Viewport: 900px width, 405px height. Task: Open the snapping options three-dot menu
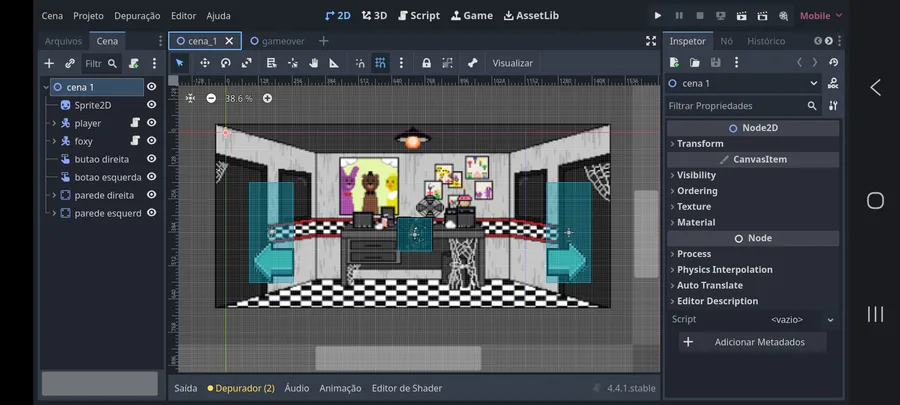click(x=401, y=63)
